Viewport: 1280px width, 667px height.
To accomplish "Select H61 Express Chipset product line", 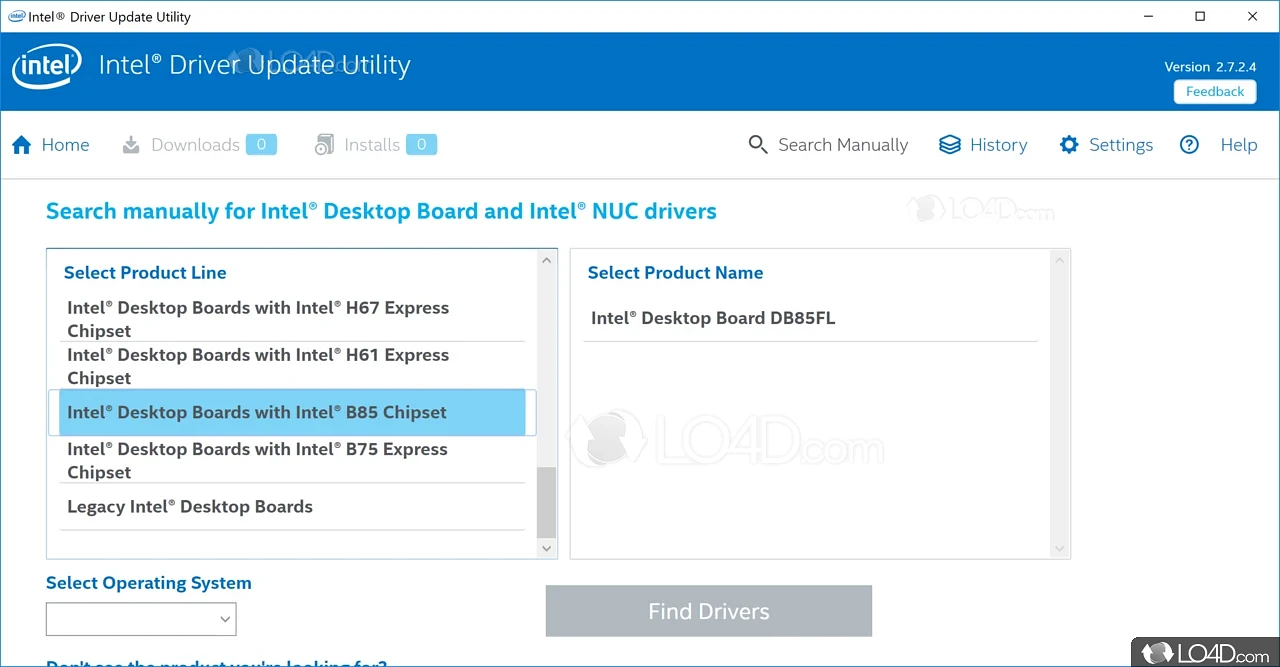I will pos(258,366).
